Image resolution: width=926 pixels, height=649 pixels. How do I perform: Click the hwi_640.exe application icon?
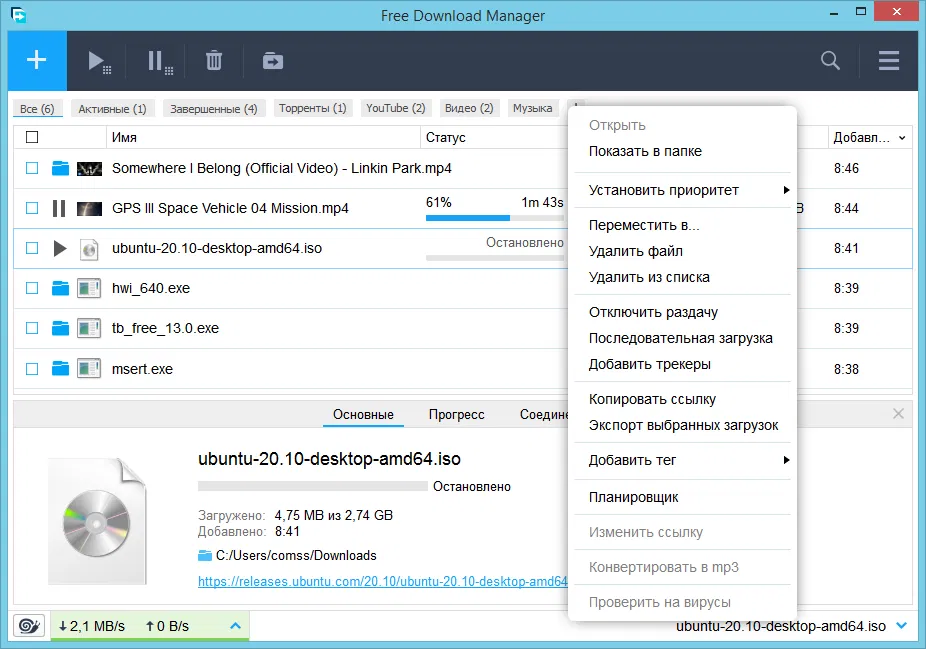coord(89,288)
